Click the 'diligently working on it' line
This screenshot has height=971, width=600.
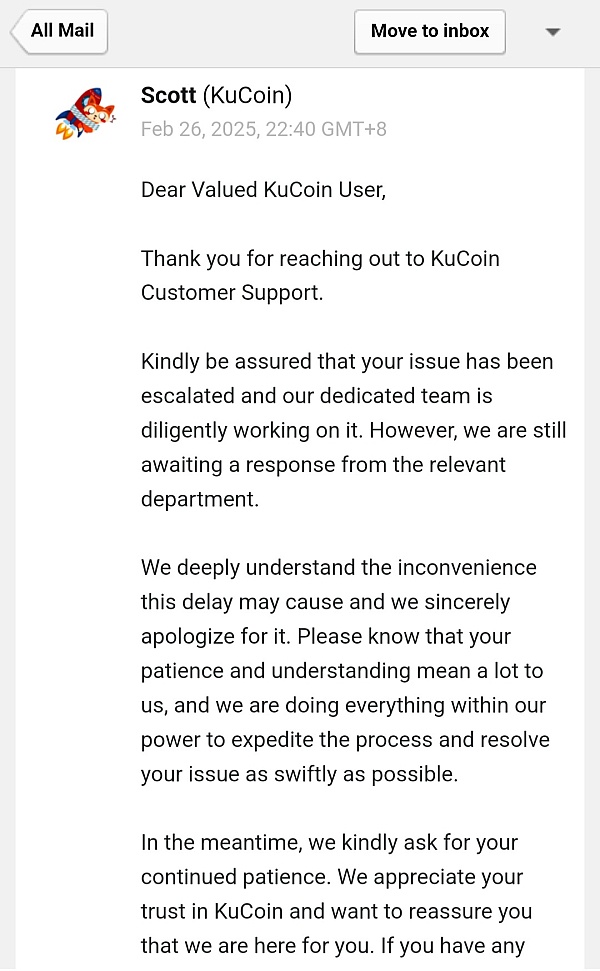coord(354,430)
